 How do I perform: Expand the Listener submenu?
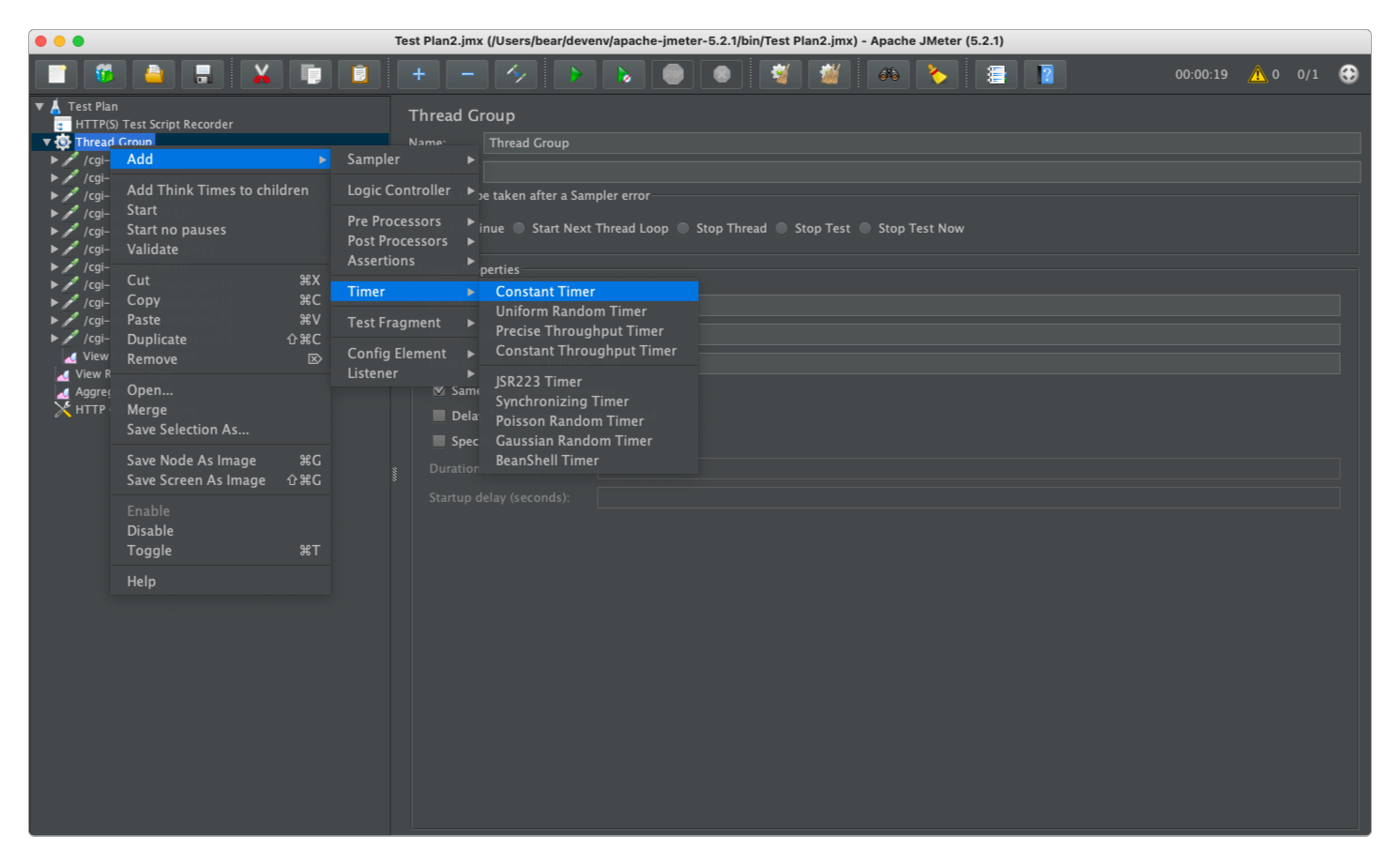click(405, 373)
